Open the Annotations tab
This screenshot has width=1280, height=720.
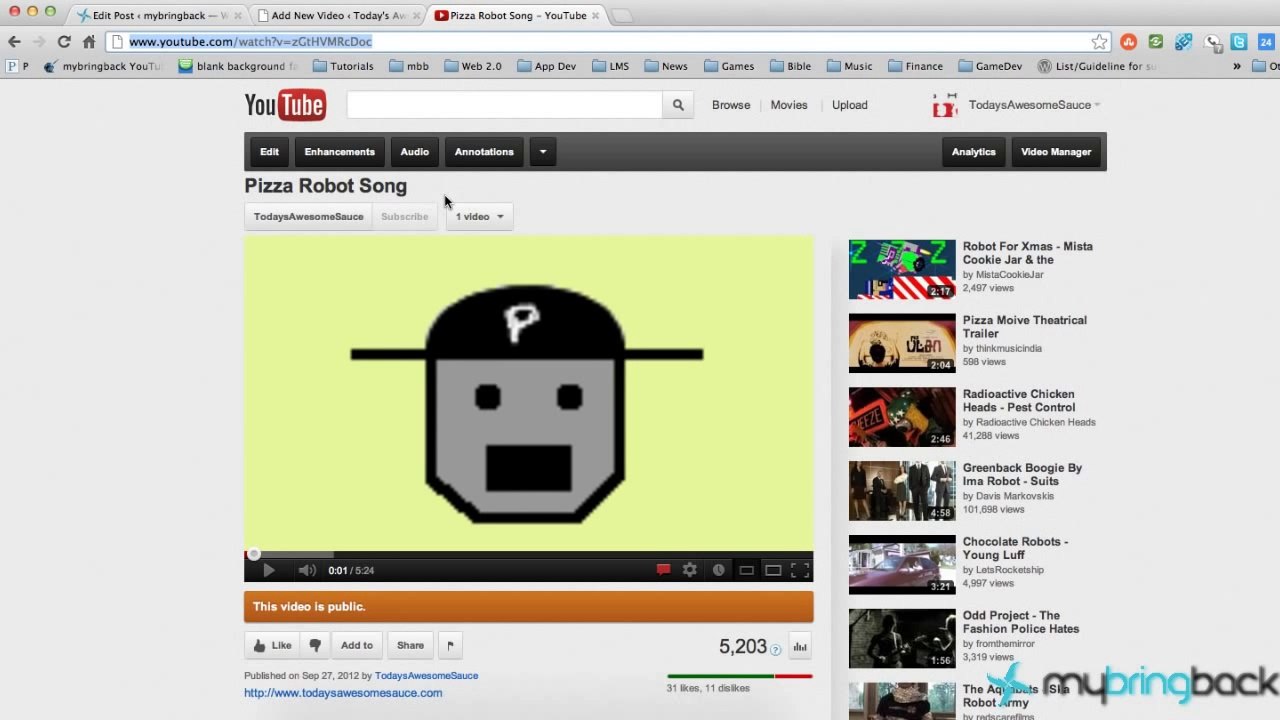pos(484,152)
